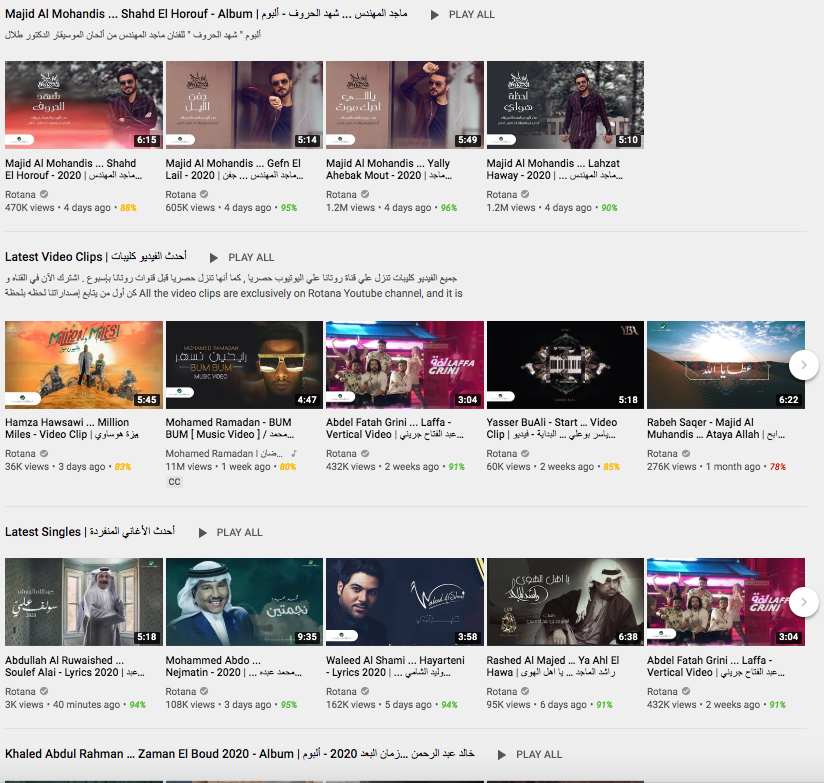Click title Abdullah Al Ruwaished ... Soulef Alai
The width and height of the screenshot is (824, 783).
coord(75,666)
